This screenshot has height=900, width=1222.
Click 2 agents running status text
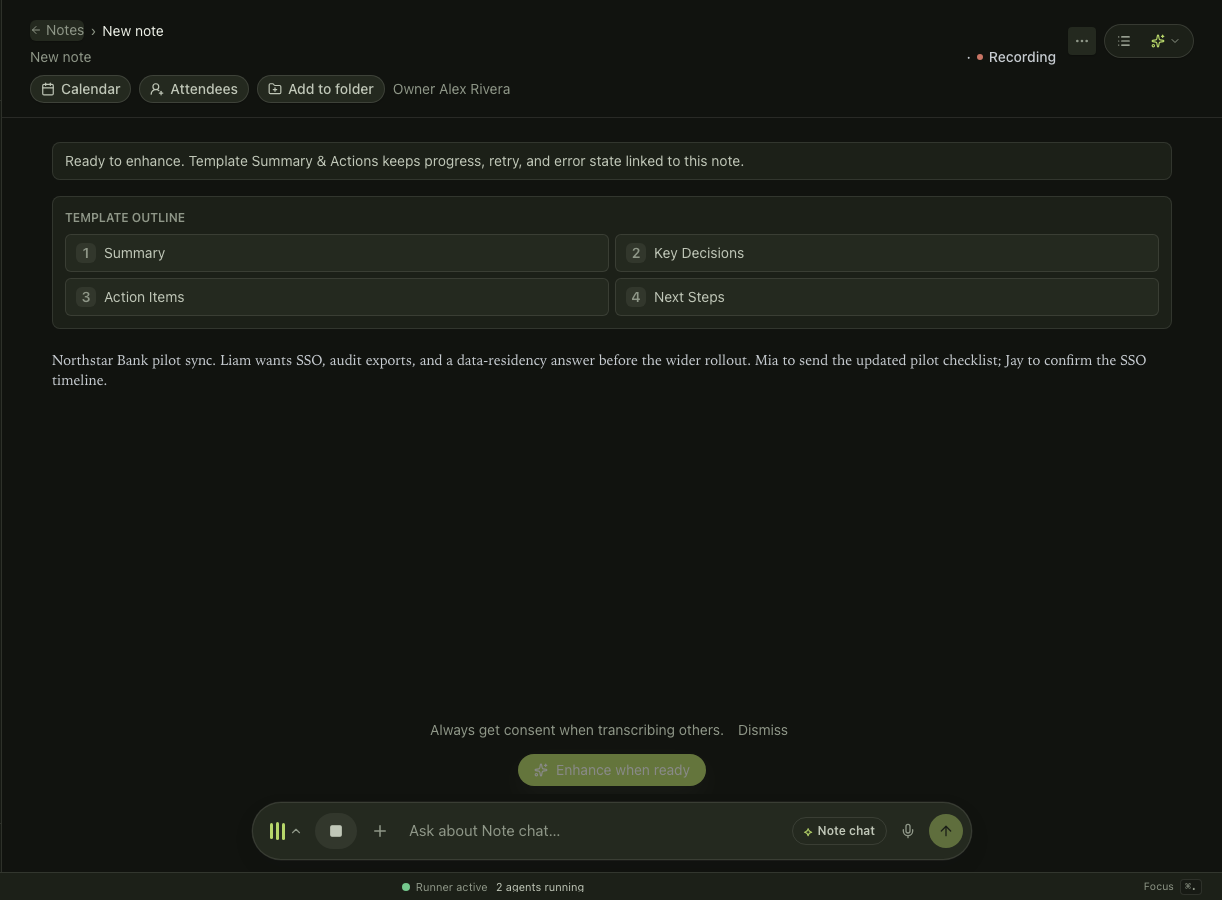[540, 887]
